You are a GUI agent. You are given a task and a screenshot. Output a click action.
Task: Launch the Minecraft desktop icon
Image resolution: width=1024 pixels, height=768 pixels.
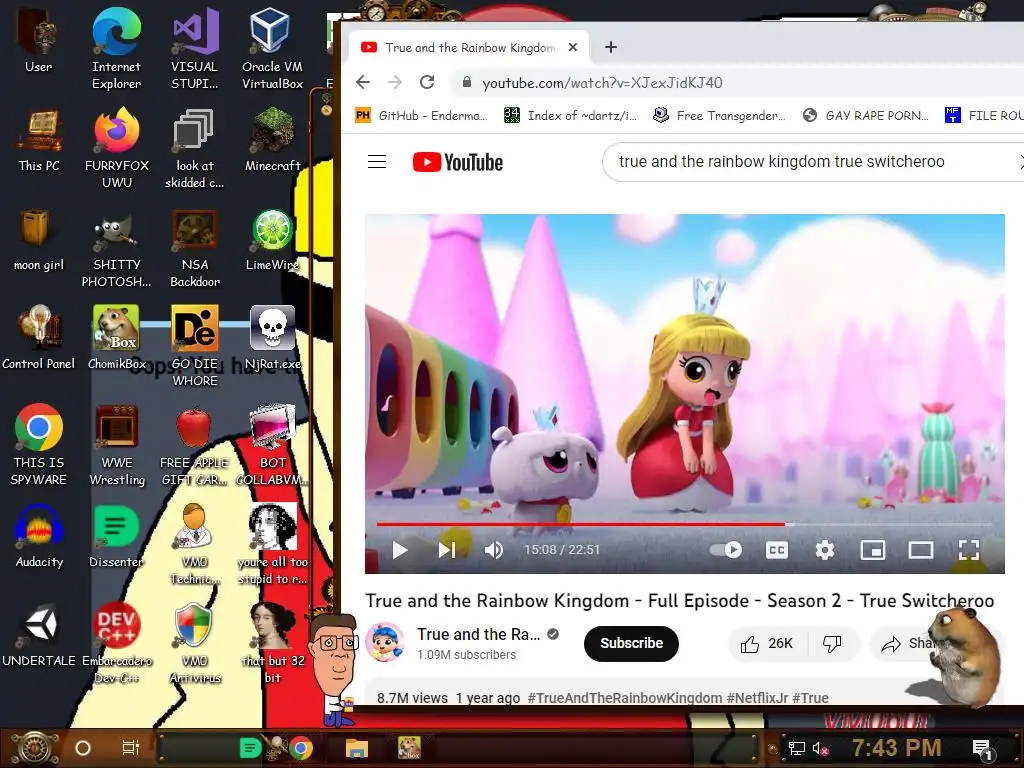click(x=272, y=140)
